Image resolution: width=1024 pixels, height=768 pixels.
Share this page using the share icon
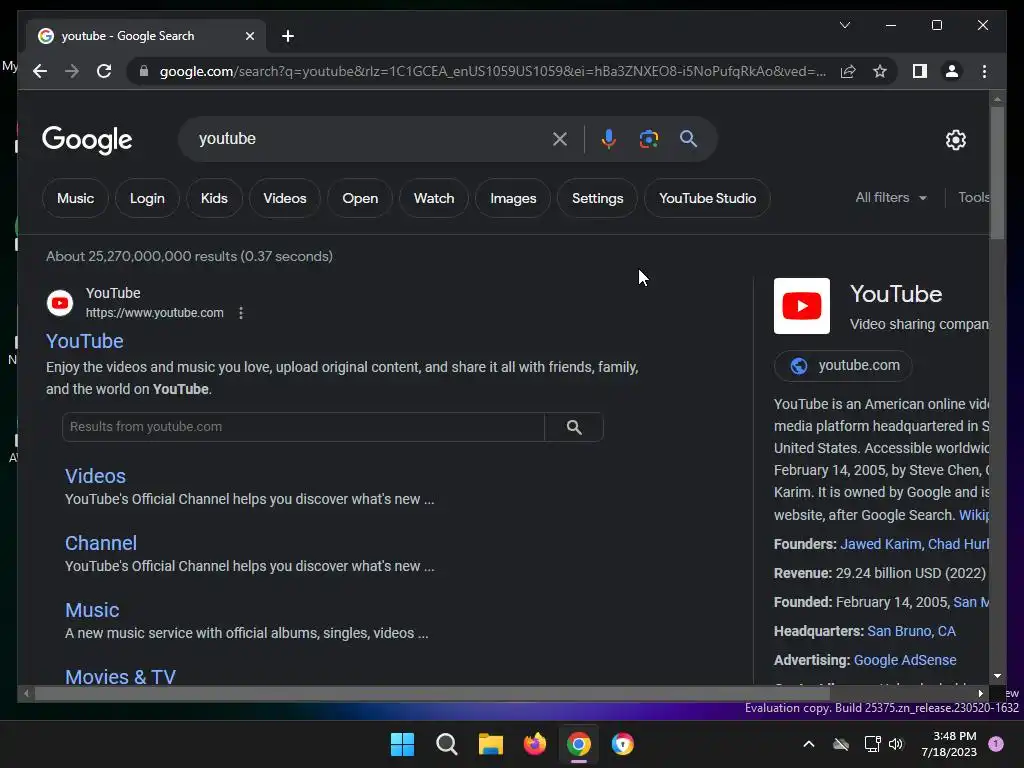coord(848,71)
